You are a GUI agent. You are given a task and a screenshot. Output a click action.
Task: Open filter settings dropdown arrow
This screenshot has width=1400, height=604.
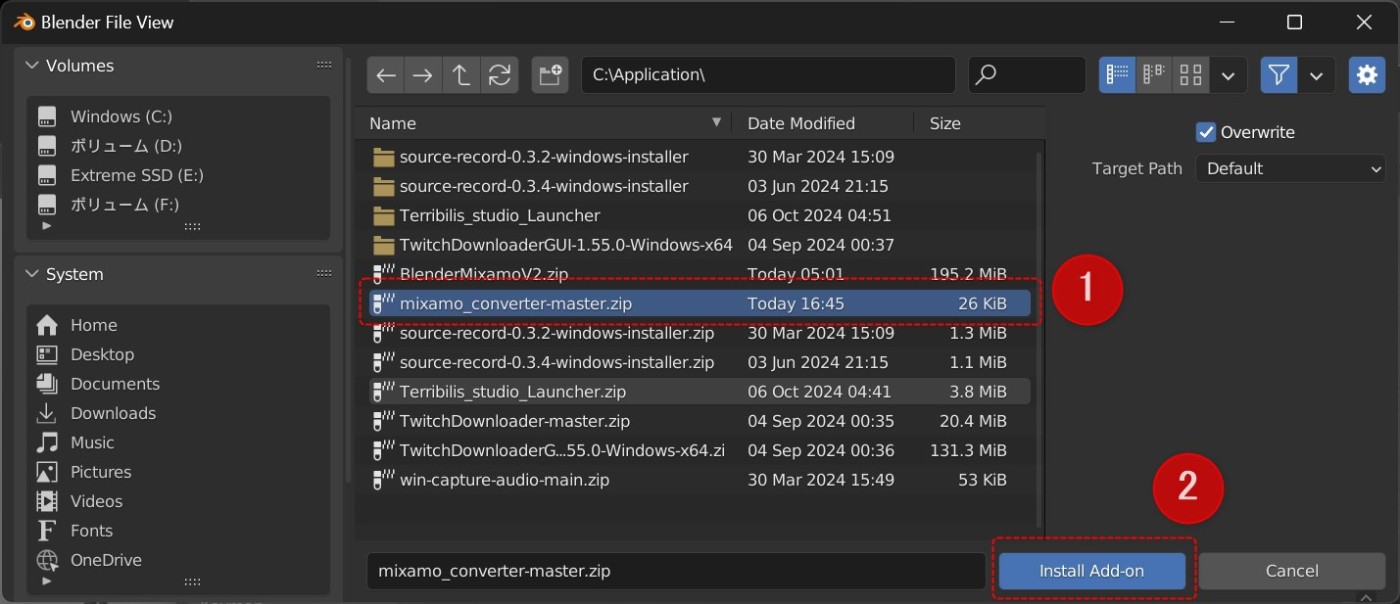tap(1316, 75)
